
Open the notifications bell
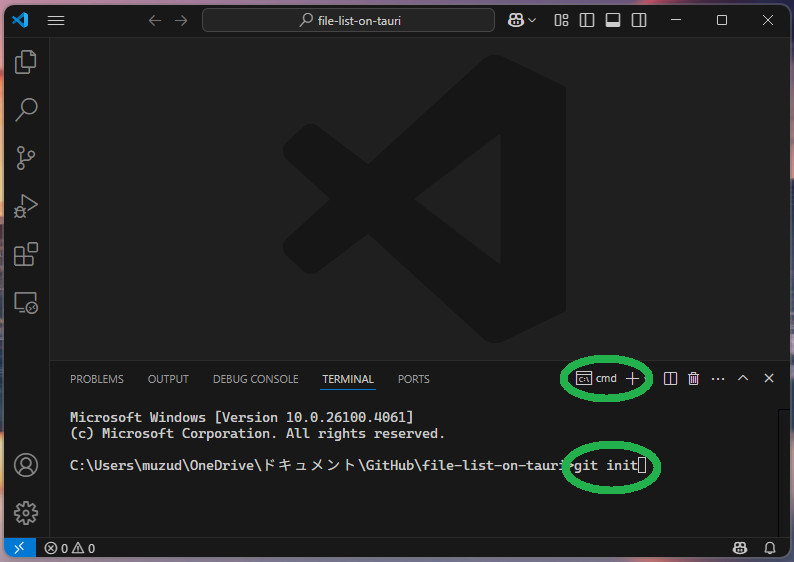770,548
